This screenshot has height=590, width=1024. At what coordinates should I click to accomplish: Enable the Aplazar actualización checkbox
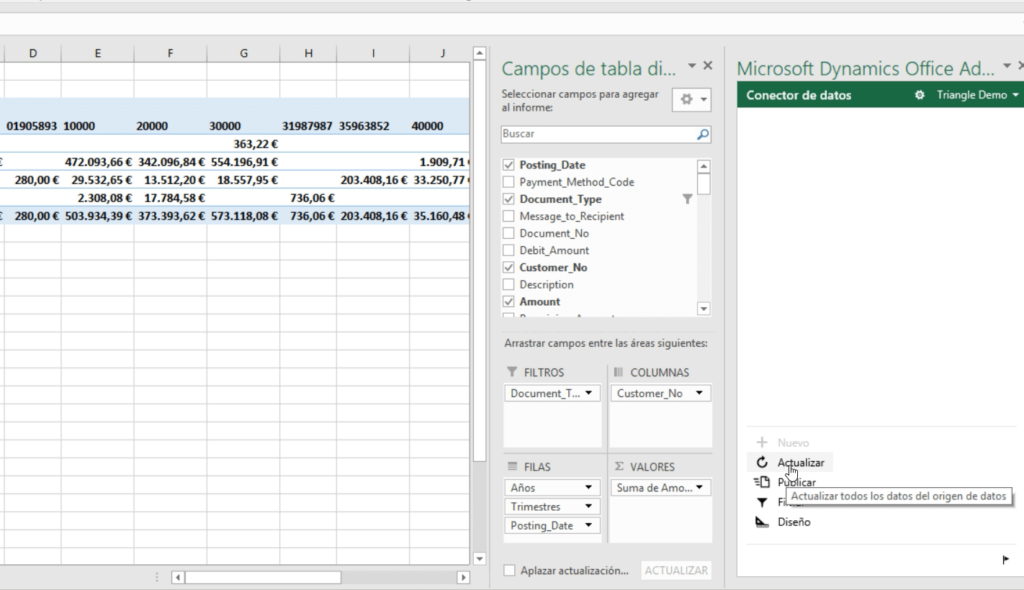tap(510, 571)
